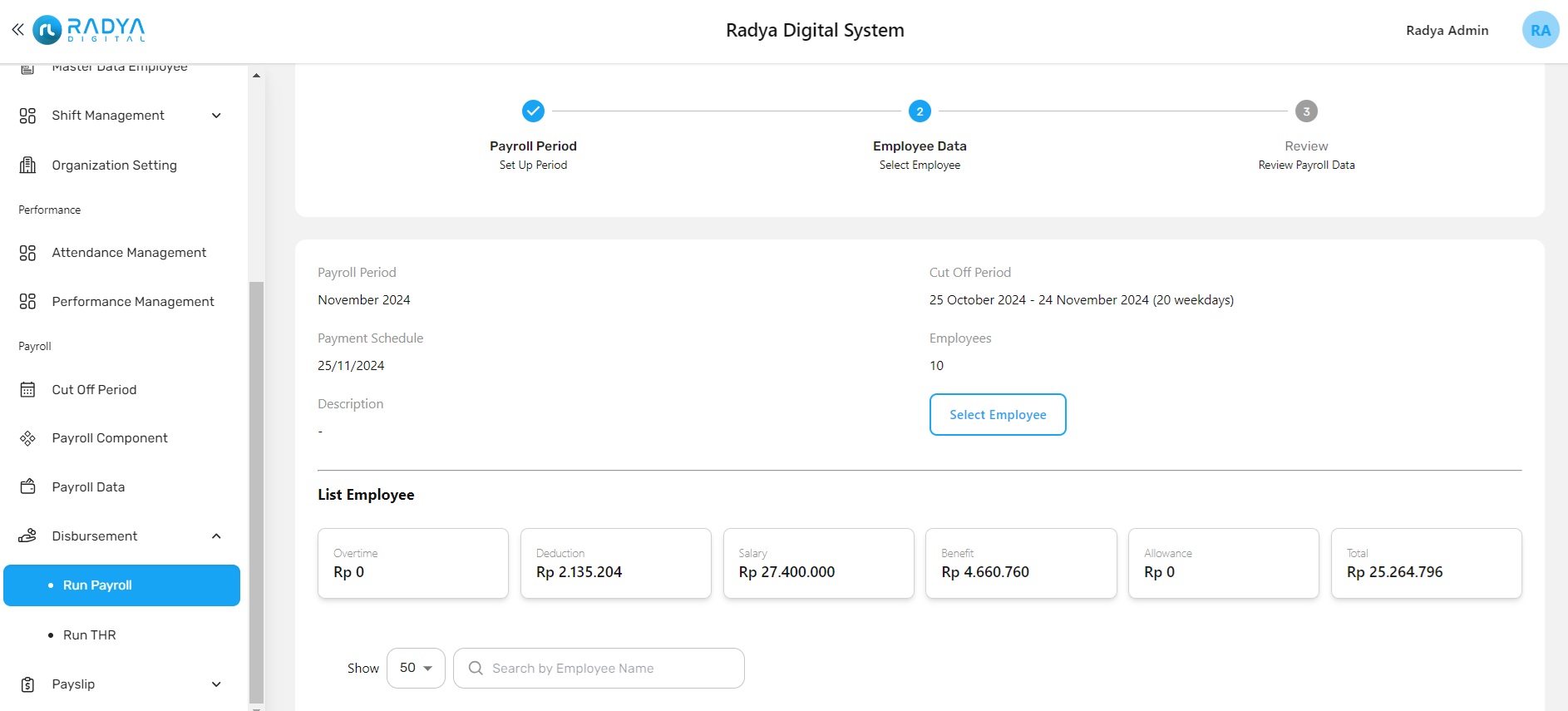Click the Payroll Component icon
This screenshot has width=1568, height=711.
(27, 438)
